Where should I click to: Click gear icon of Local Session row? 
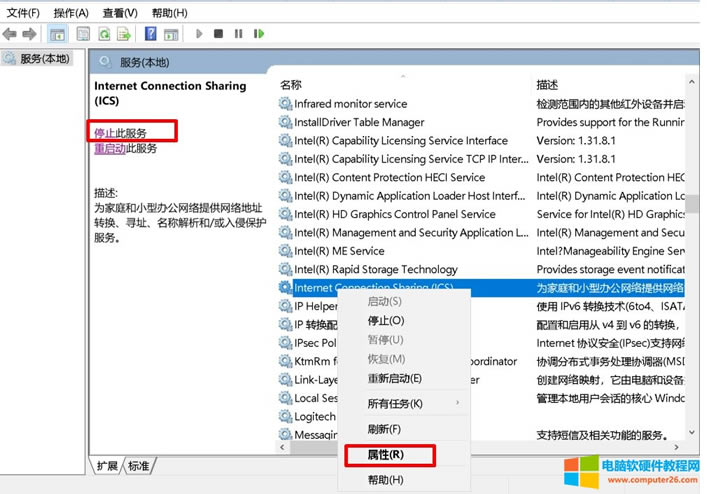285,398
